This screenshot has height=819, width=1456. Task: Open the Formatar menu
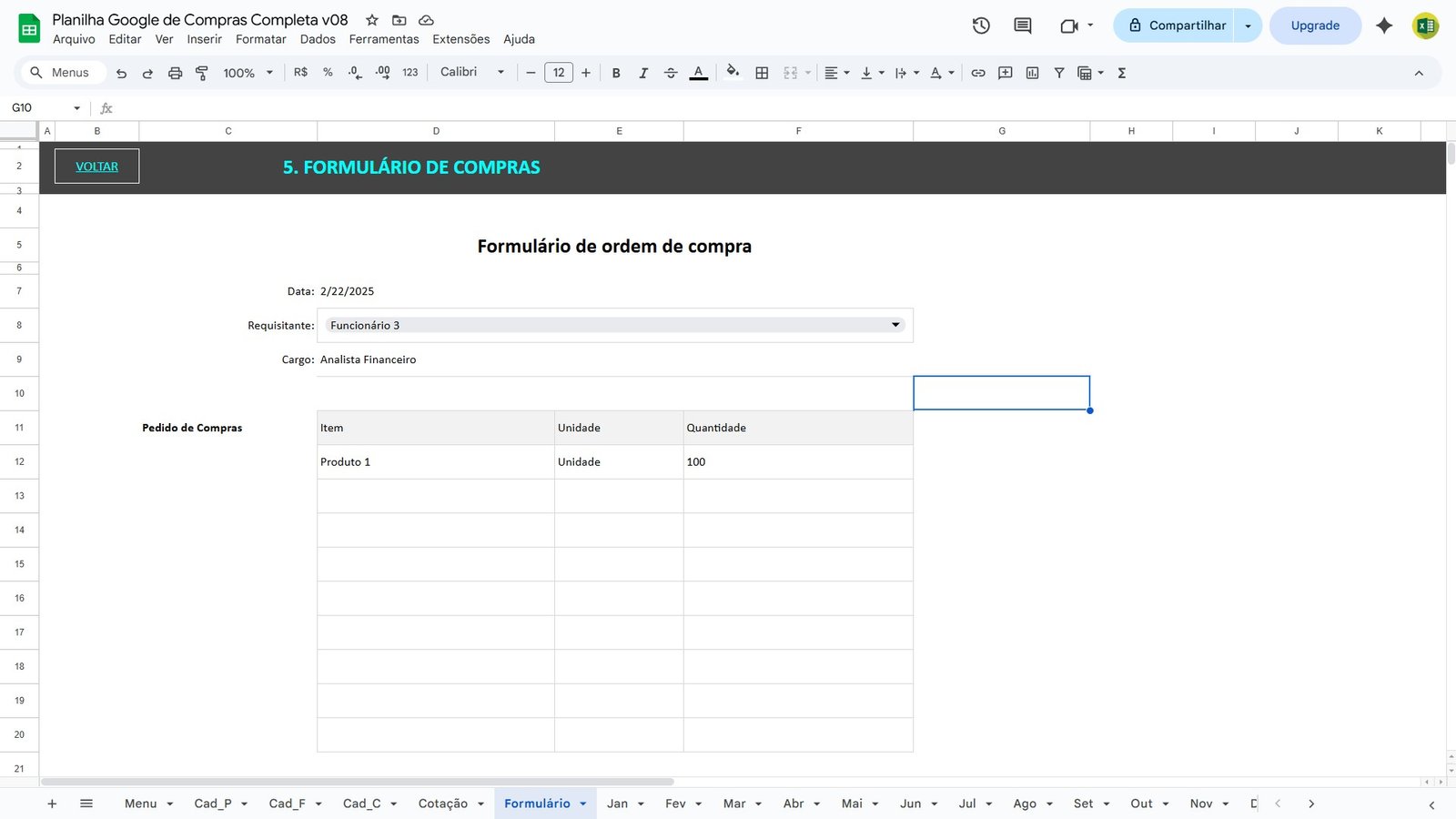coord(260,39)
